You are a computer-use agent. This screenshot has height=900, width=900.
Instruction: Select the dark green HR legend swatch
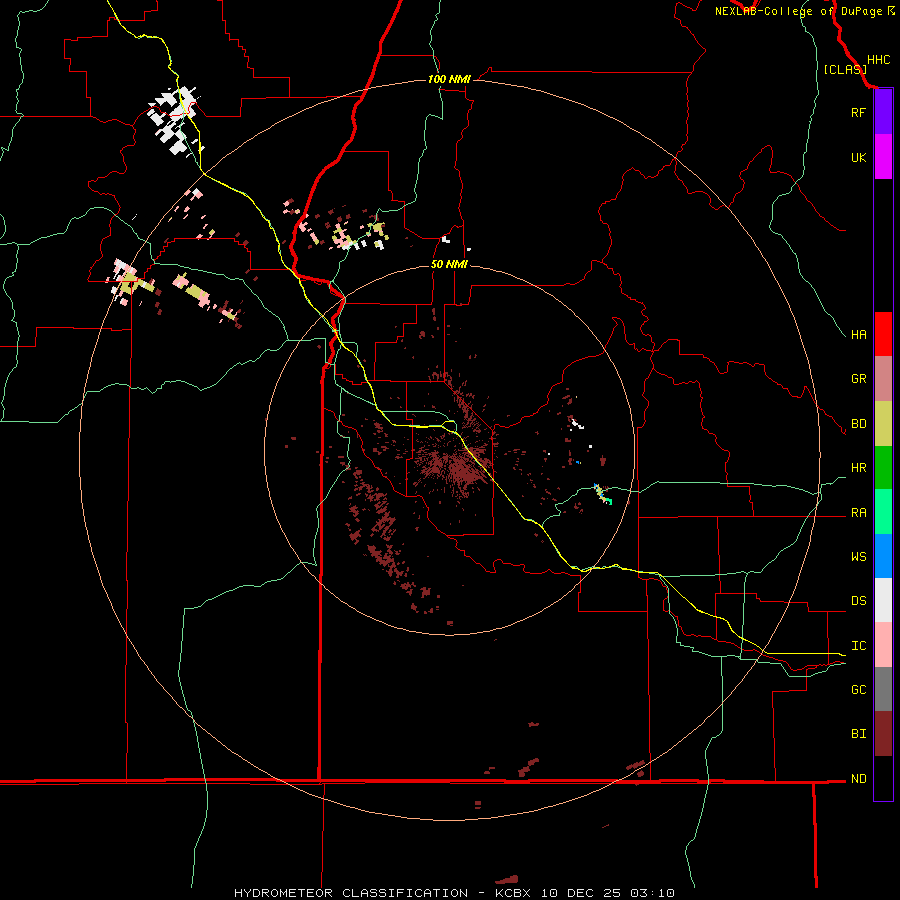[x=883, y=468]
